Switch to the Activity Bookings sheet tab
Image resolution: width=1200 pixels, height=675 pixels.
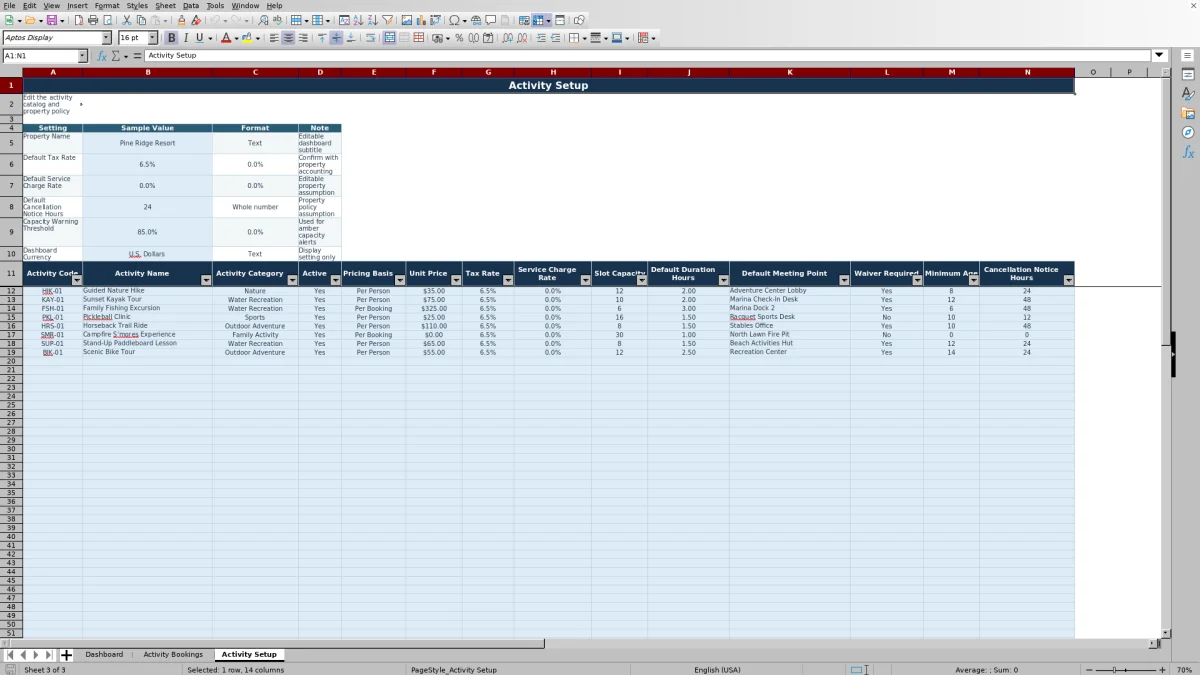173,654
